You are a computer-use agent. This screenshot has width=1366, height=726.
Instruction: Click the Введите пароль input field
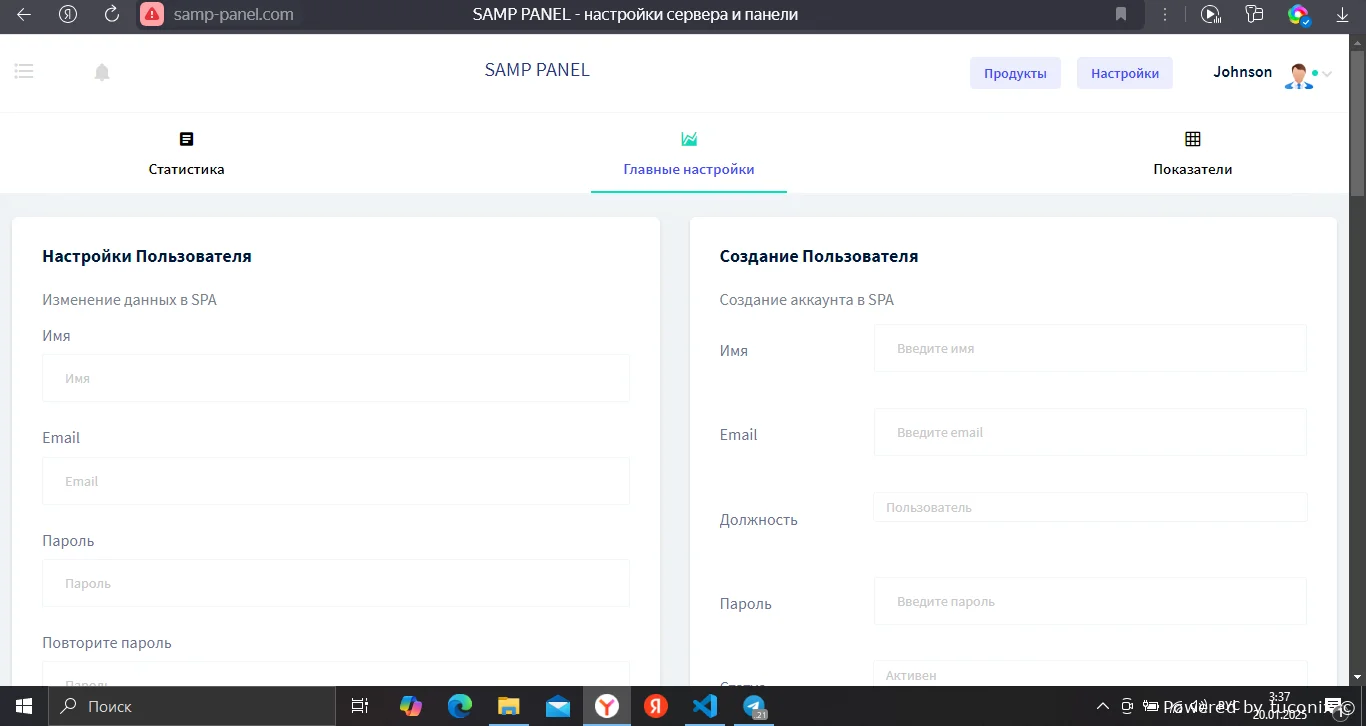click(1090, 601)
